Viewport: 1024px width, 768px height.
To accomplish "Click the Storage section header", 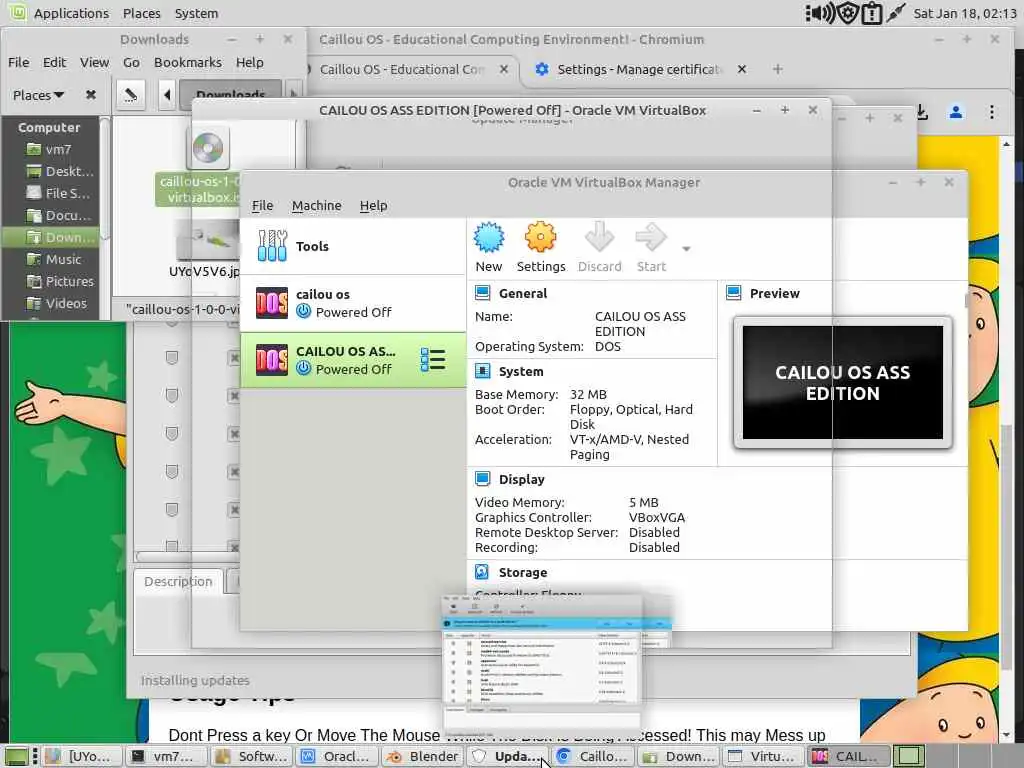I will (523, 573).
